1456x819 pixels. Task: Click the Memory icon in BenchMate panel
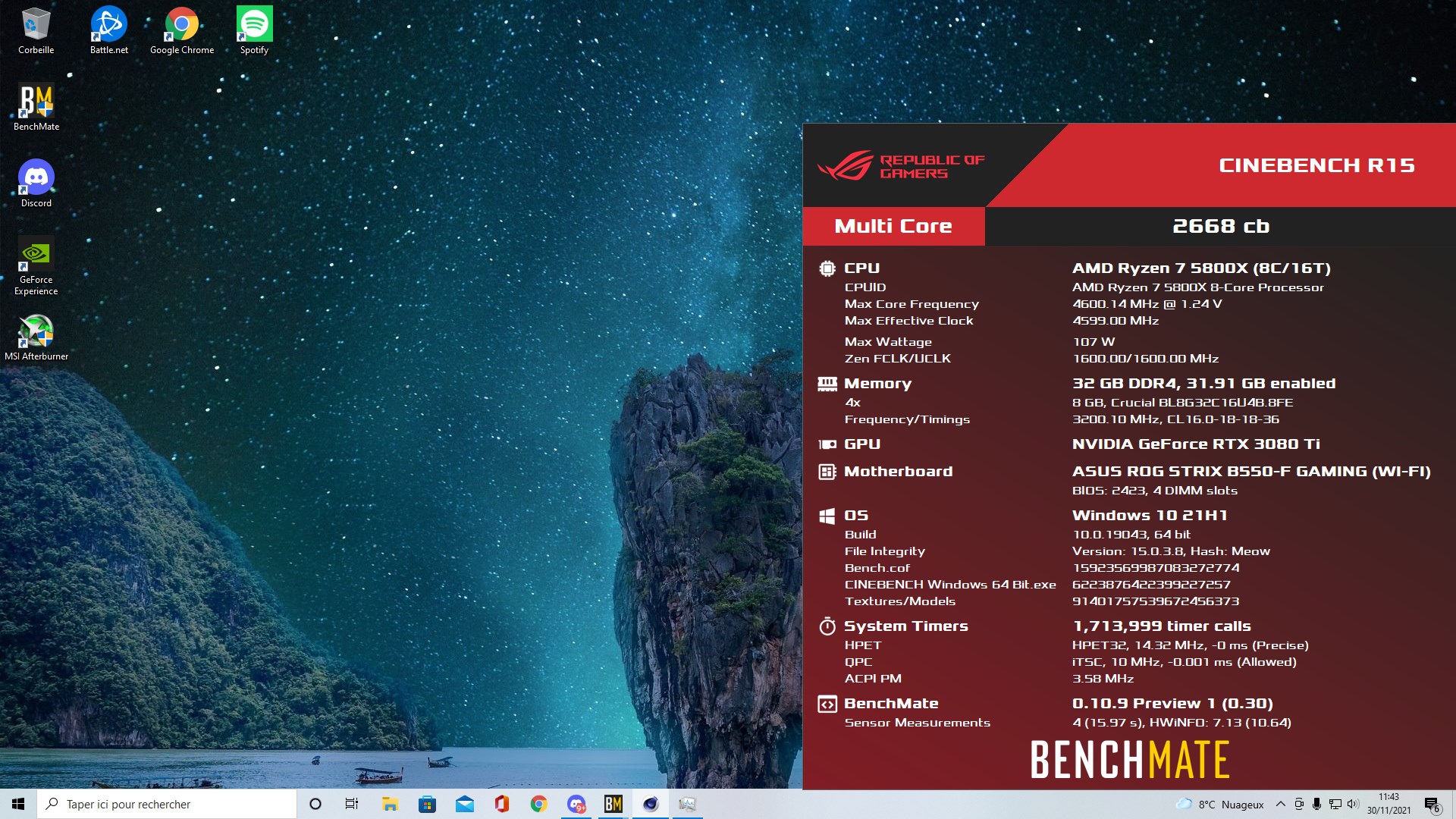[x=827, y=384]
